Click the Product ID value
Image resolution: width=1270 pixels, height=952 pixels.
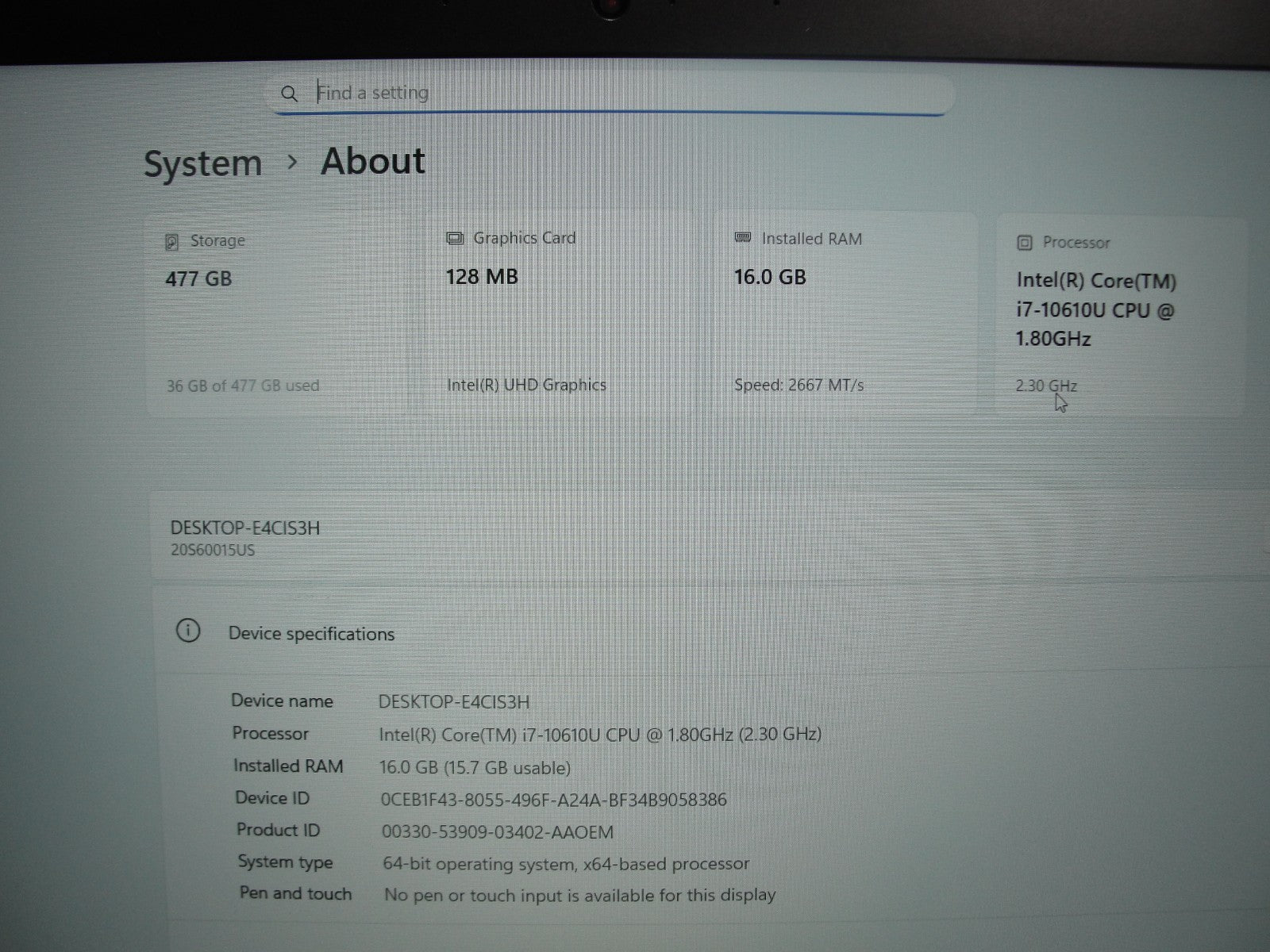point(498,832)
